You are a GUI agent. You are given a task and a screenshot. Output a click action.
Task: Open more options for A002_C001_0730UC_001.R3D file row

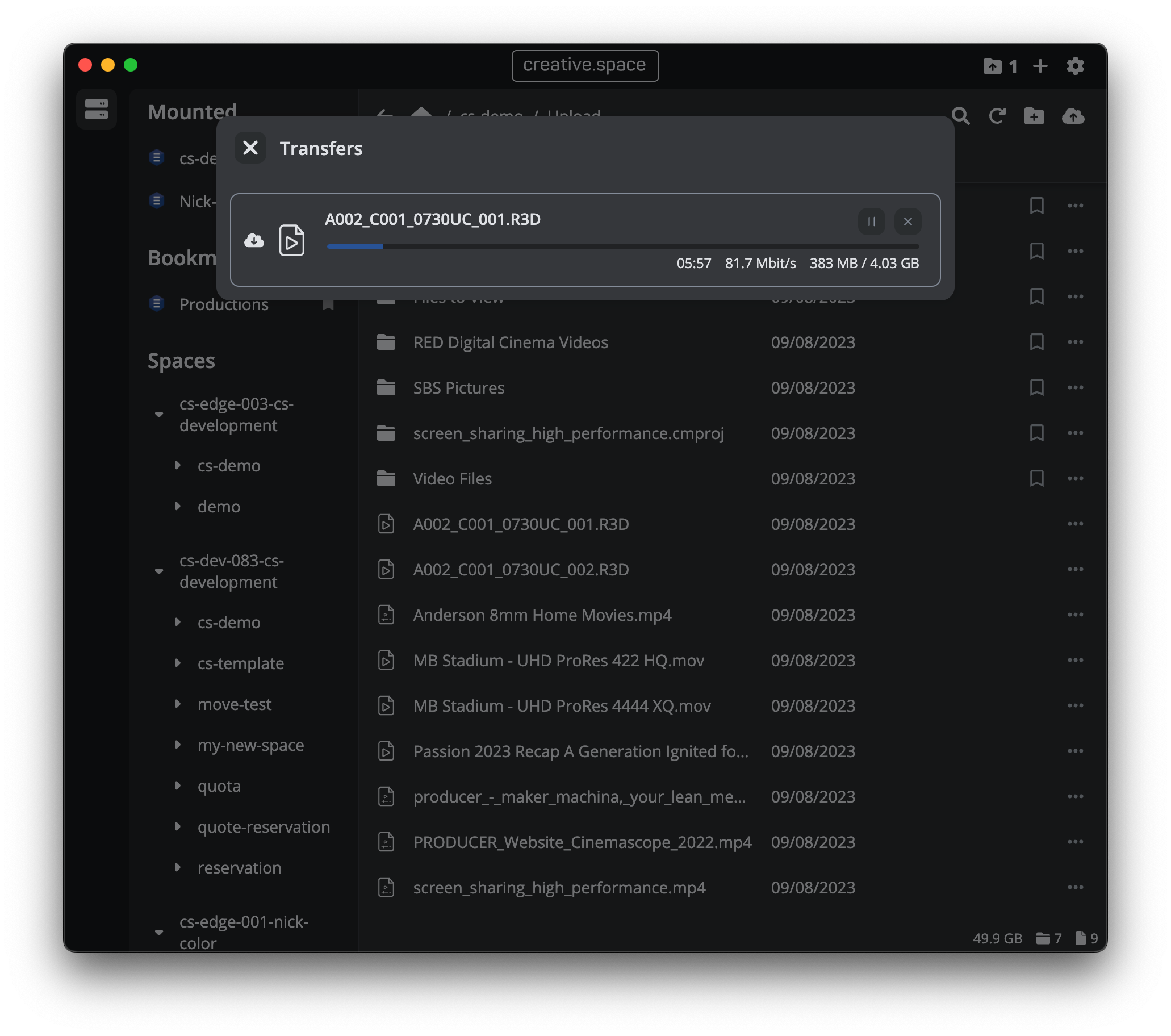coord(1076,524)
